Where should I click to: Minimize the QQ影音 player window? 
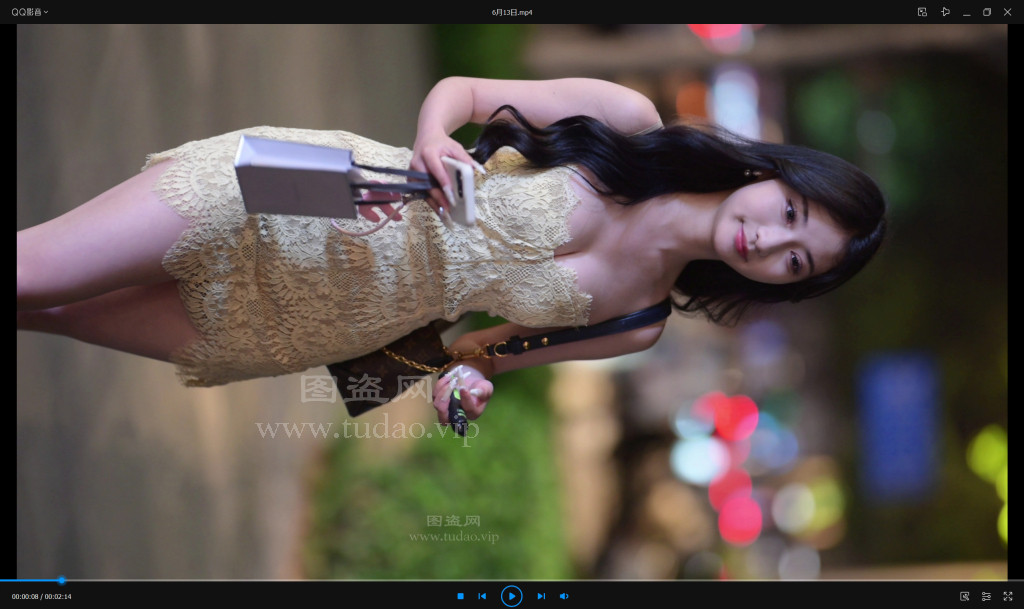click(966, 12)
